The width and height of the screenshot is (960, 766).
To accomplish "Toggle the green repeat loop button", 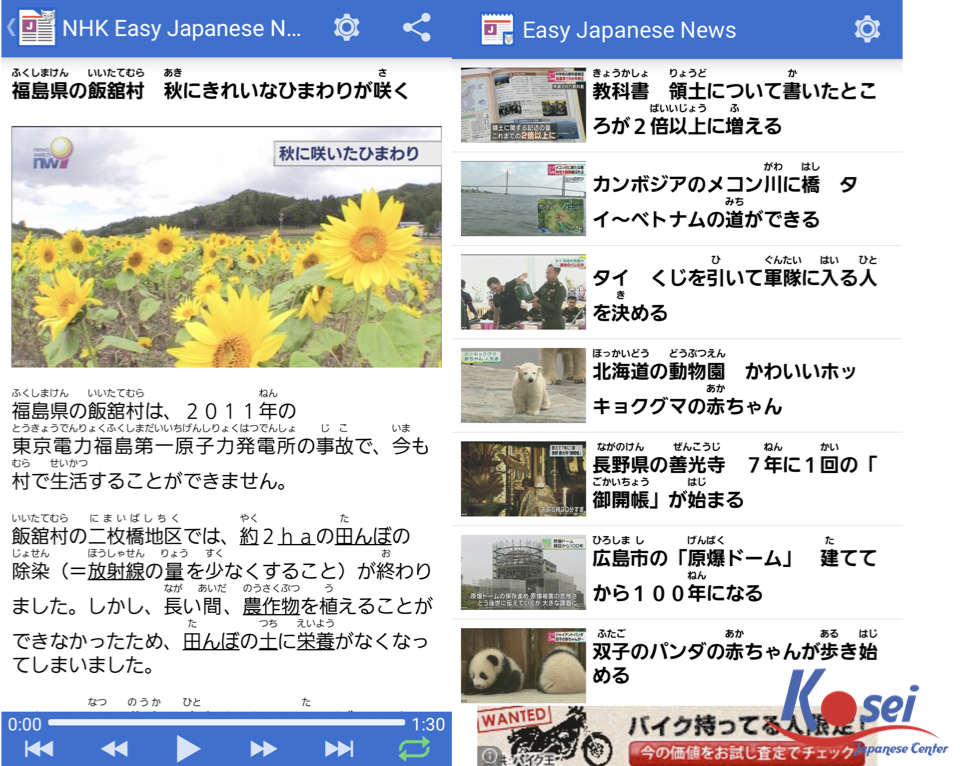I will coord(414,748).
